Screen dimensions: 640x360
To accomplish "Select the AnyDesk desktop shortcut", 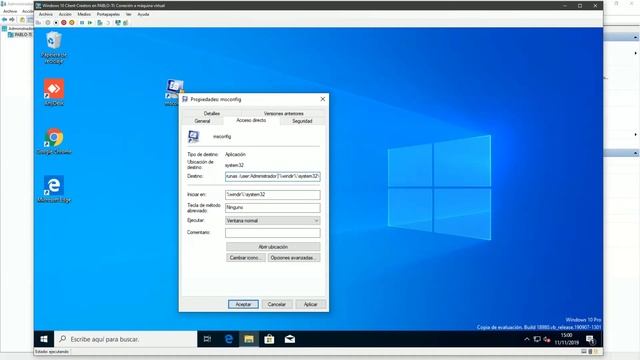I will pyautogui.click(x=54, y=92).
